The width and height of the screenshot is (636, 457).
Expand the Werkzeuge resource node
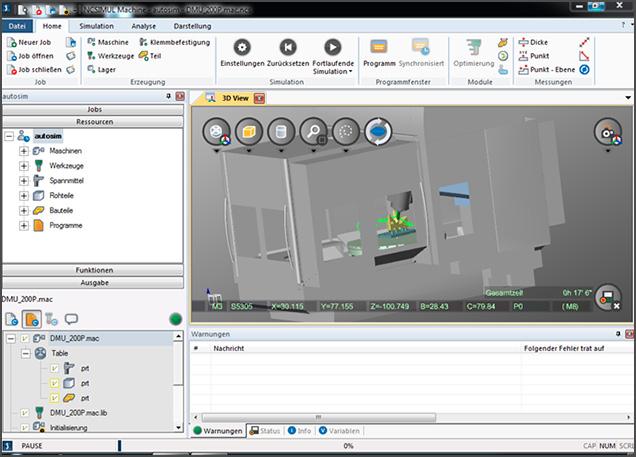coord(23,165)
